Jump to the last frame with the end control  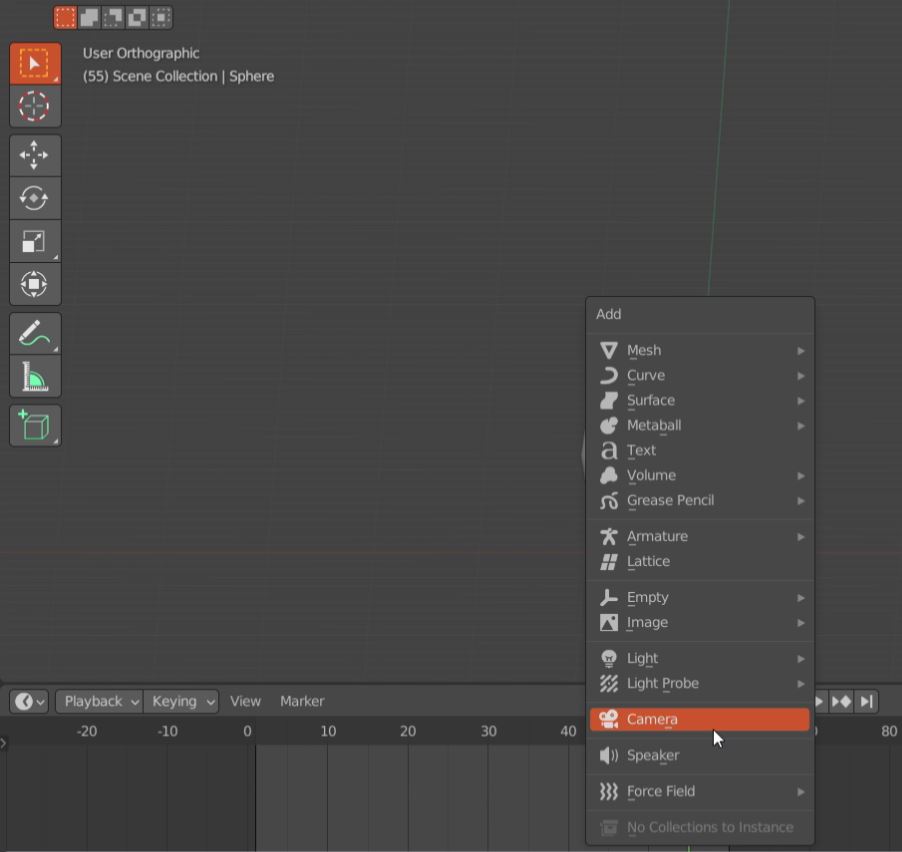pyautogui.click(x=866, y=701)
